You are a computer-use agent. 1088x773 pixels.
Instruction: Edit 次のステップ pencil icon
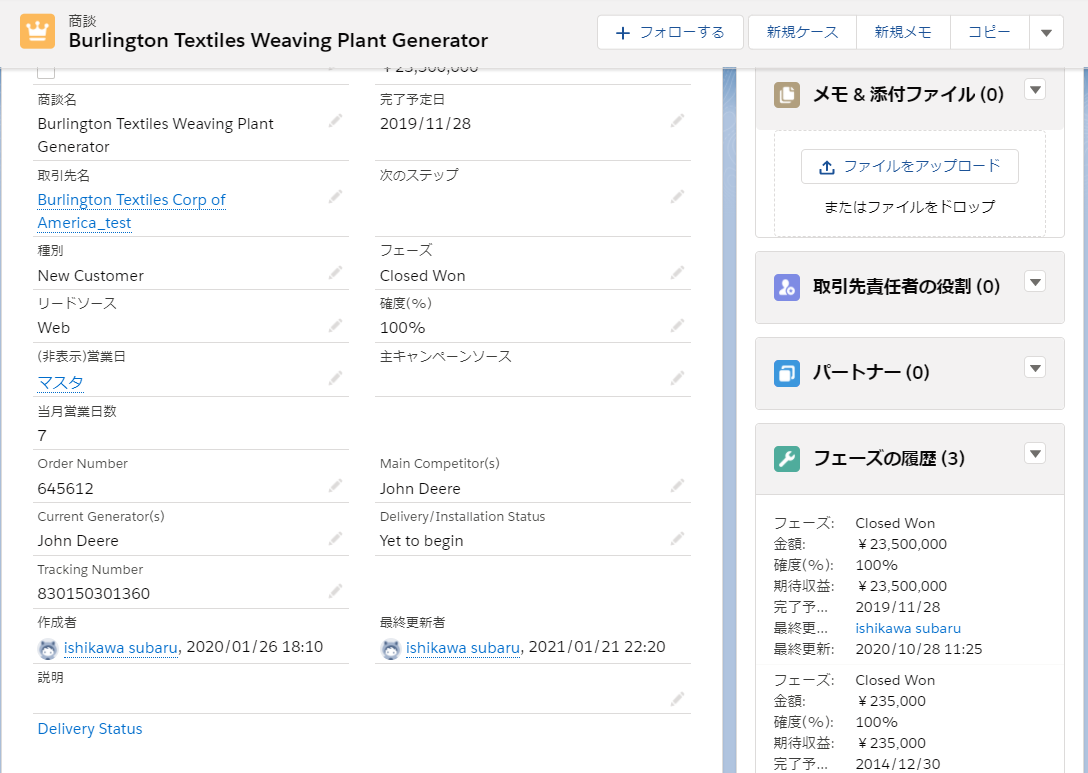coord(677,196)
